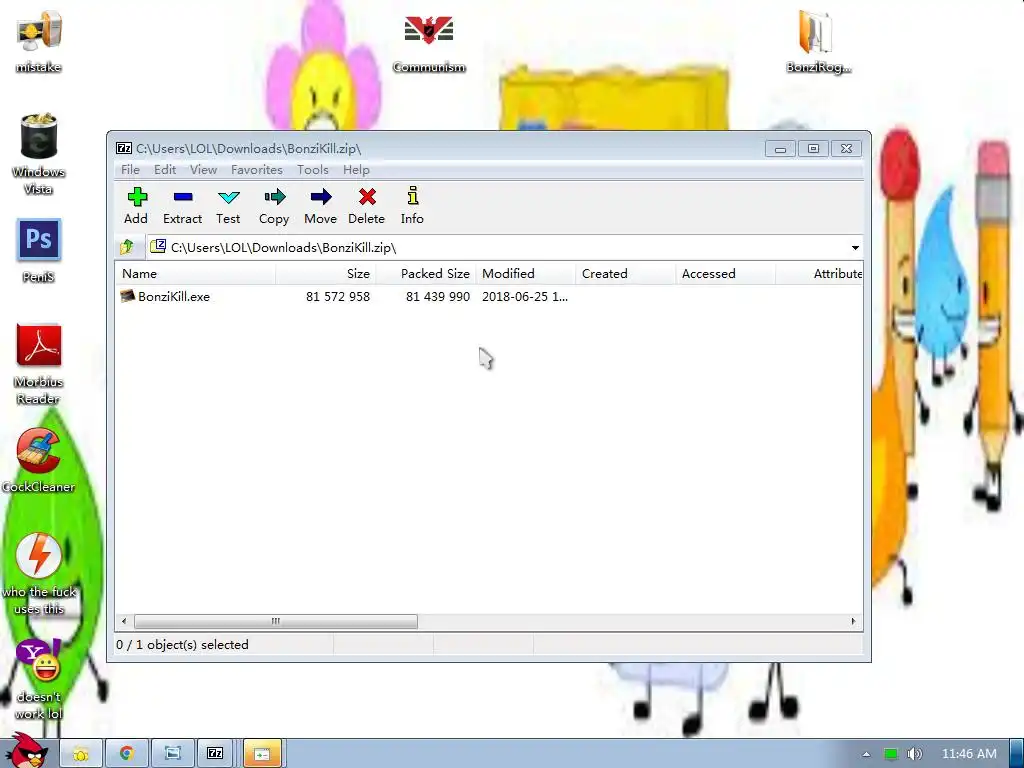Open the BonziRog folder icon
Viewport: 1024px width, 768px height.
[818, 40]
